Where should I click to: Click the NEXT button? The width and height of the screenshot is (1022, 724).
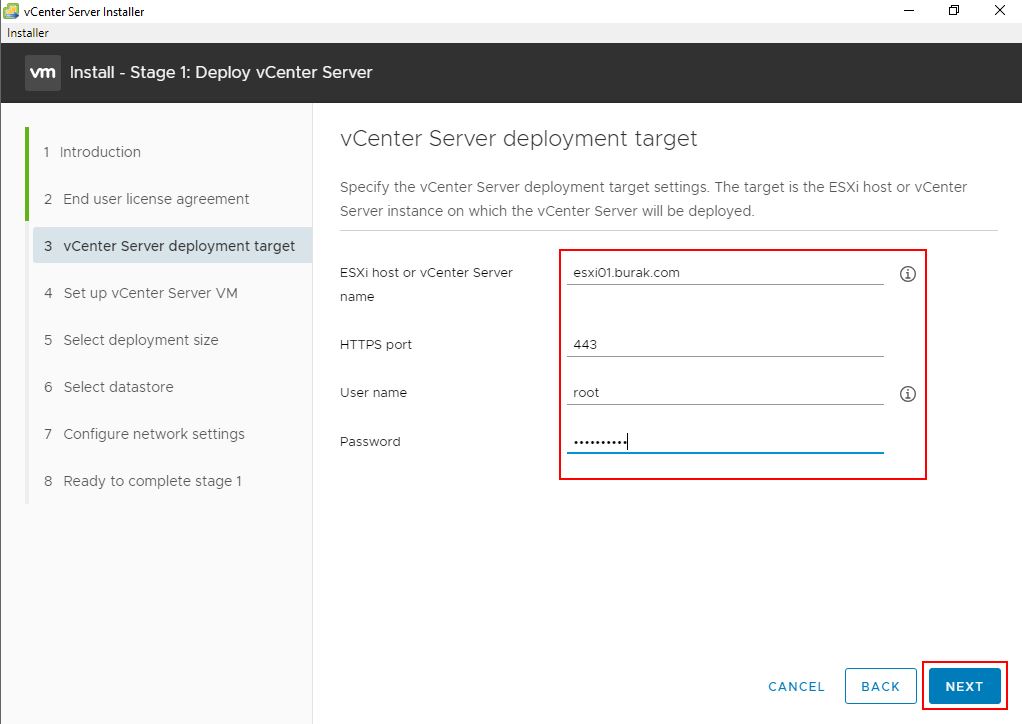point(964,686)
